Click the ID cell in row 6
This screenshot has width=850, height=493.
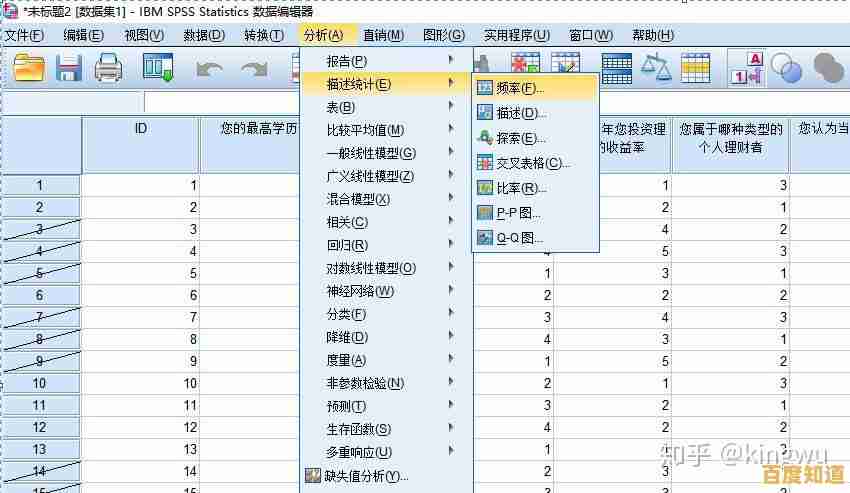(x=141, y=295)
